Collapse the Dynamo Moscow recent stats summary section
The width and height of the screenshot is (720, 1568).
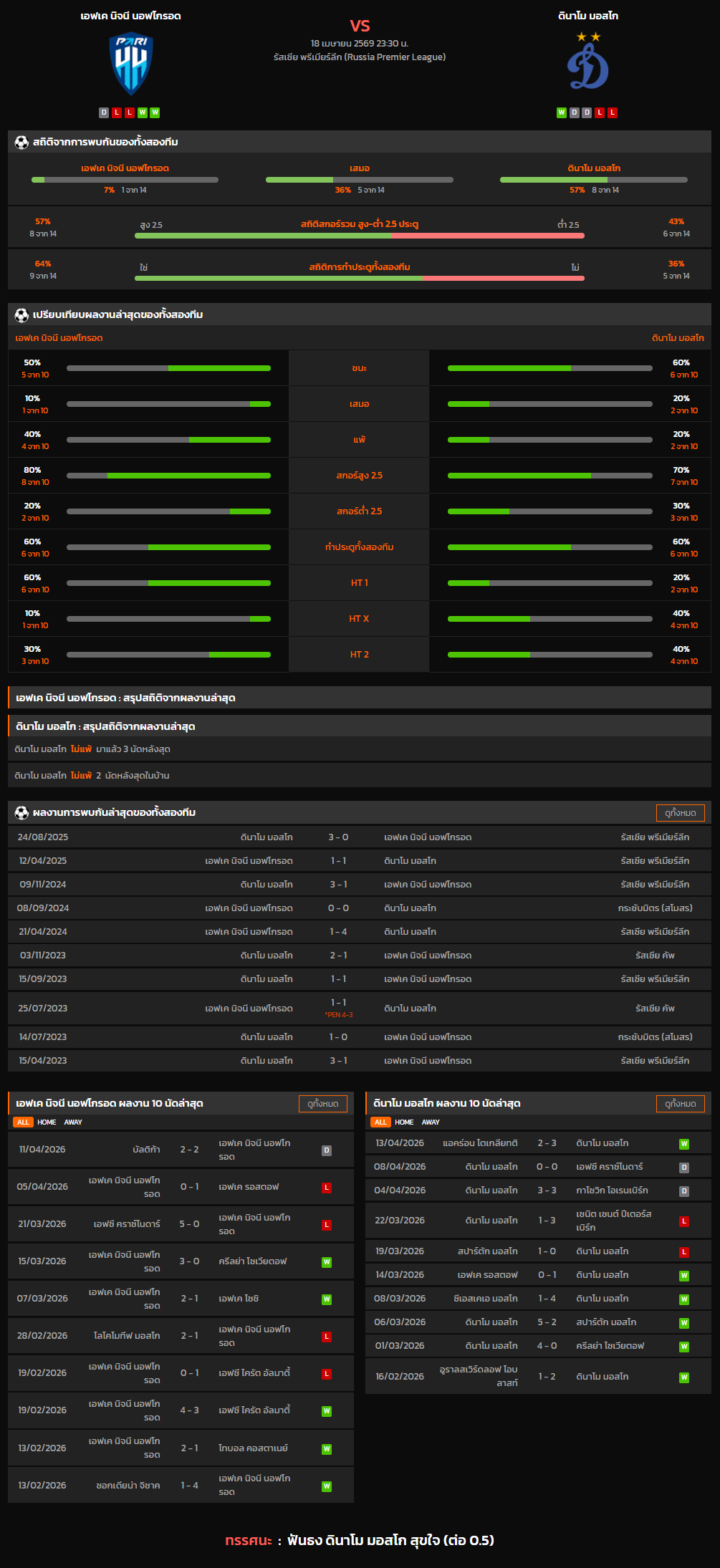coord(360,726)
